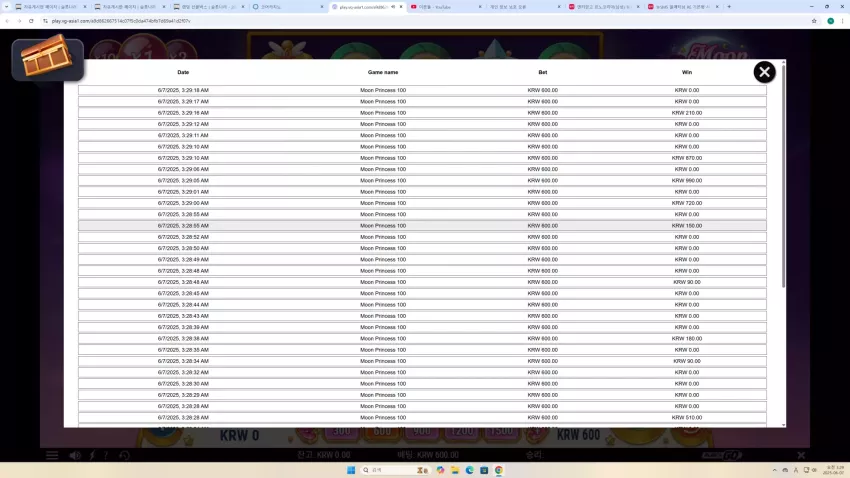Viewport: 850px width, 478px height.
Task: Select row with win KRW 510.00
Action: tap(422, 417)
